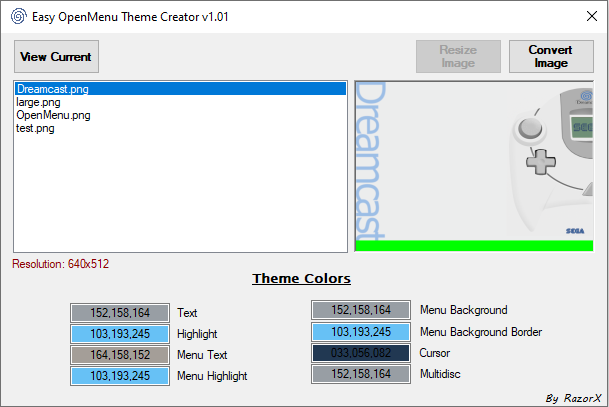Image resolution: width=609 pixels, height=407 pixels.
Task: Click the Menu Background Border label
Action: pos(481,332)
